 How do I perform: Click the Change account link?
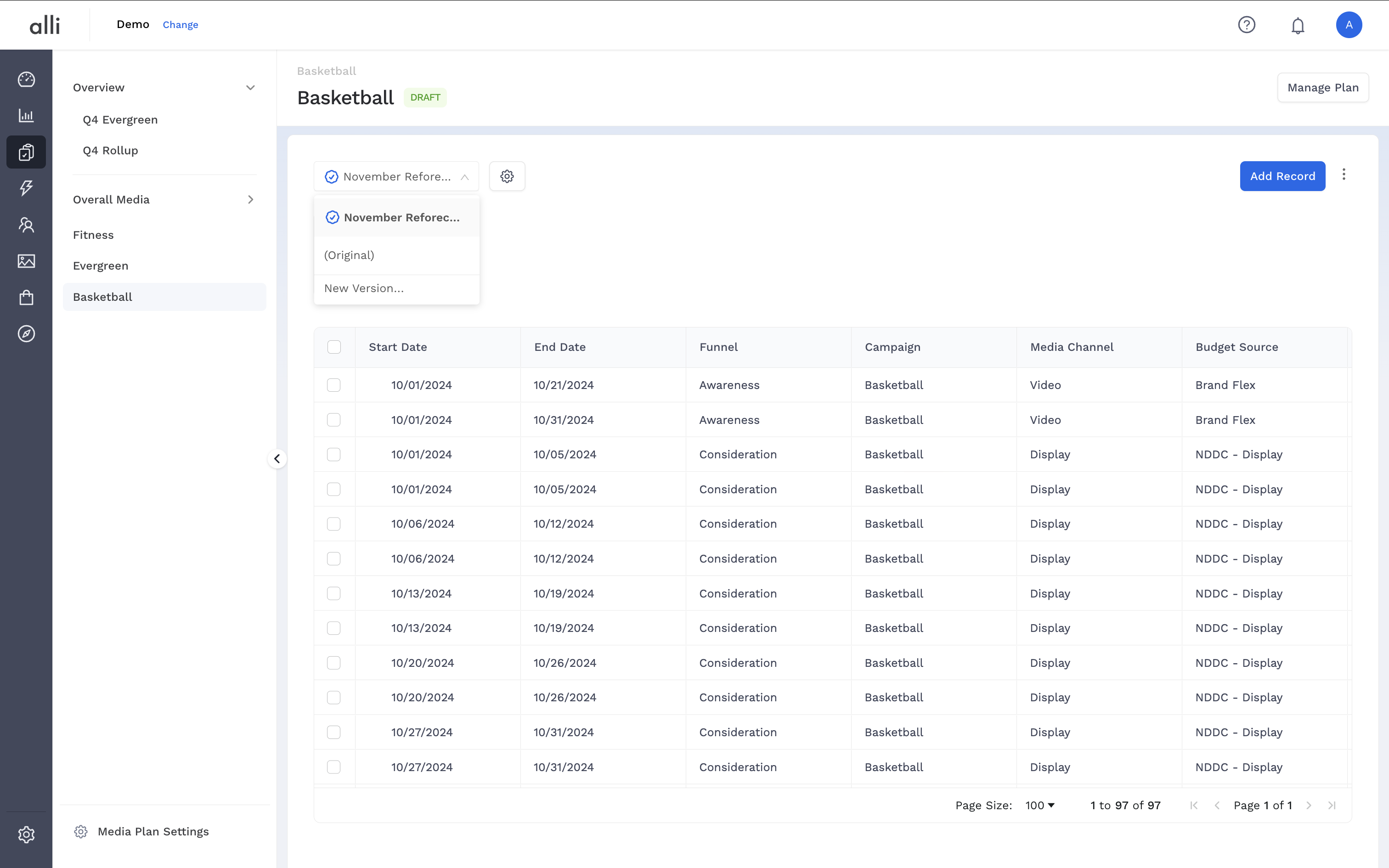tap(180, 25)
